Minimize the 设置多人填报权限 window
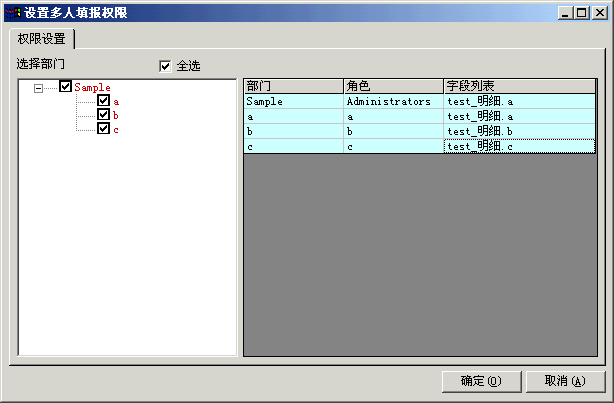 click(x=565, y=13)
